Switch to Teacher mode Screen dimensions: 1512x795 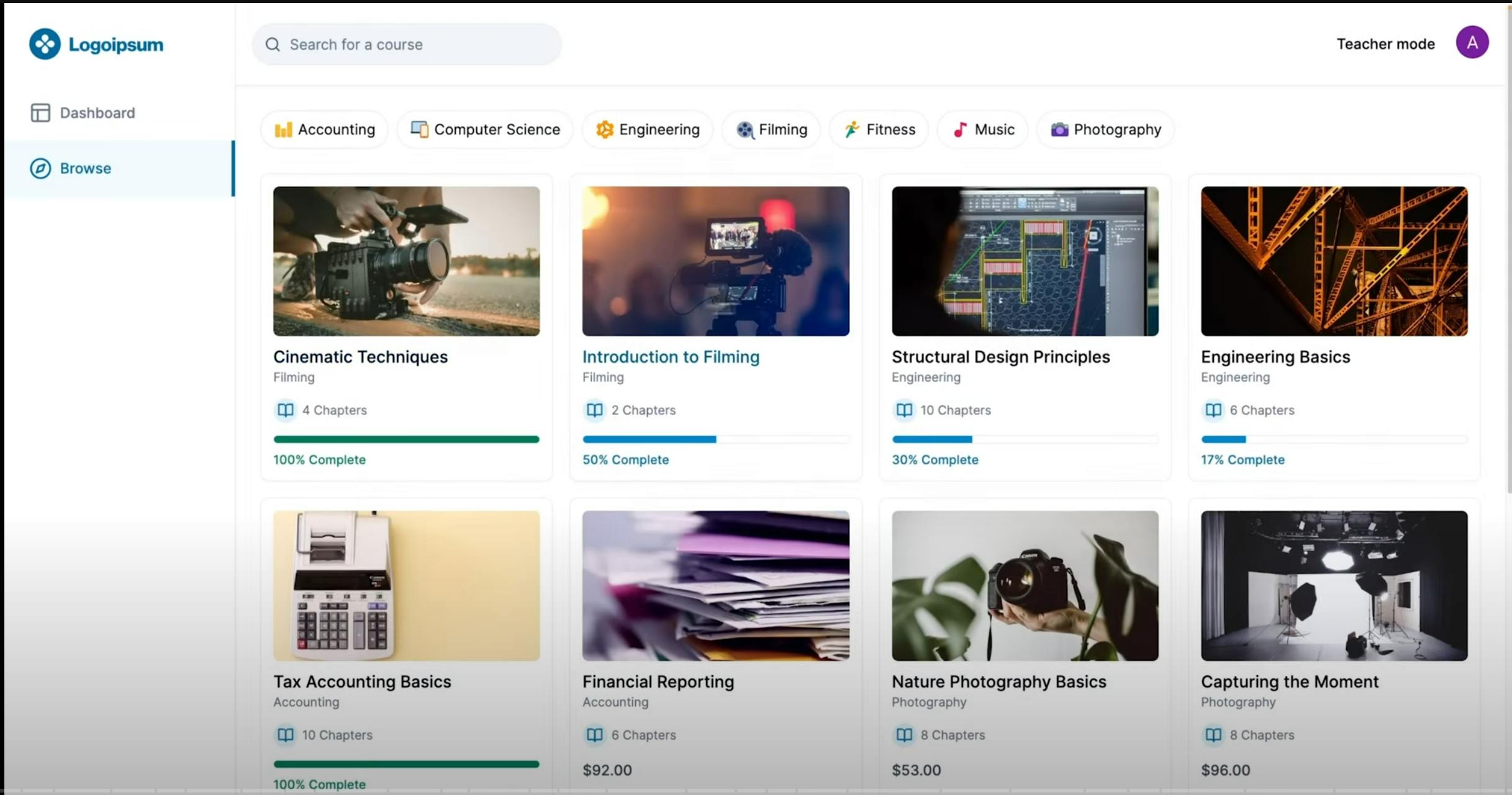[x=1385, y=44]
